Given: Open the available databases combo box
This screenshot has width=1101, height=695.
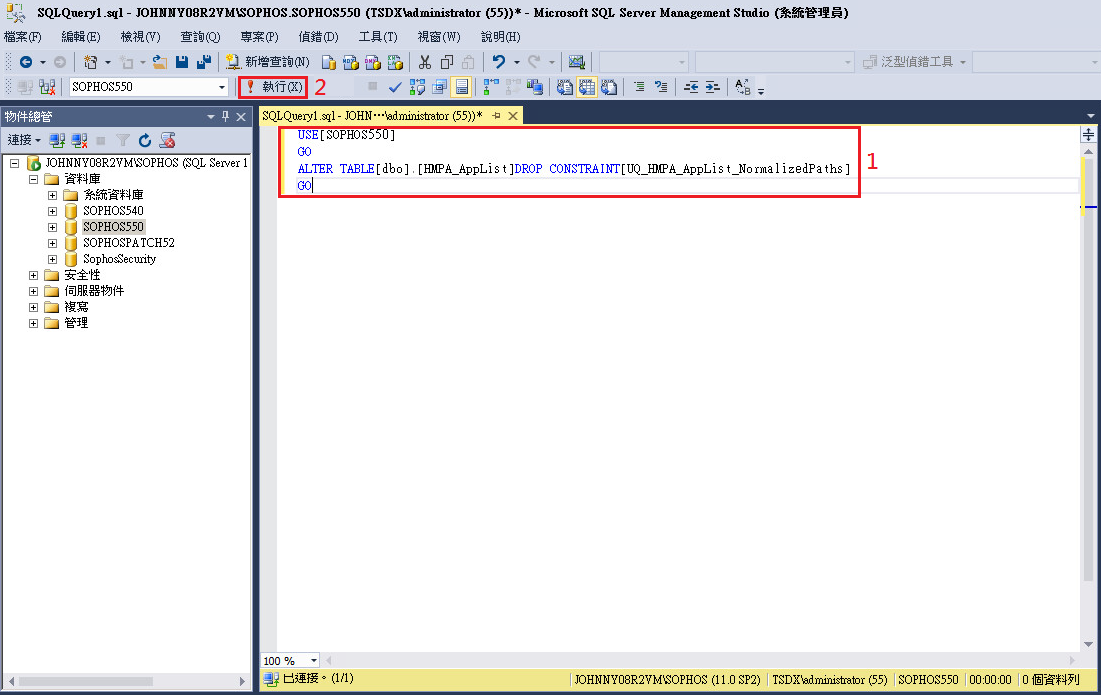Looking at the screenshot, I should coord(149,87).
